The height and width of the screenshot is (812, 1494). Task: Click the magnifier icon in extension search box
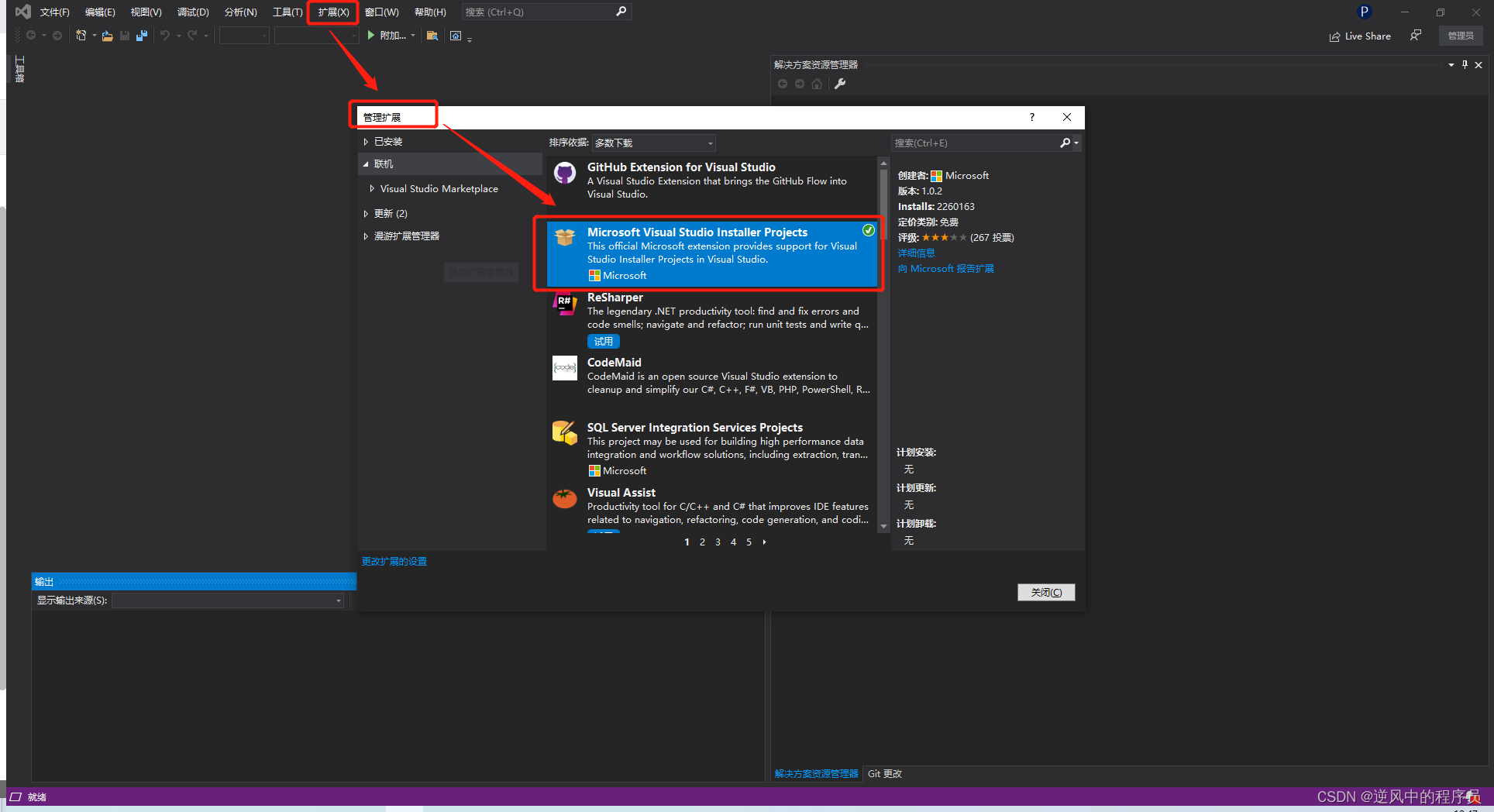click(x=1065, y=143)
